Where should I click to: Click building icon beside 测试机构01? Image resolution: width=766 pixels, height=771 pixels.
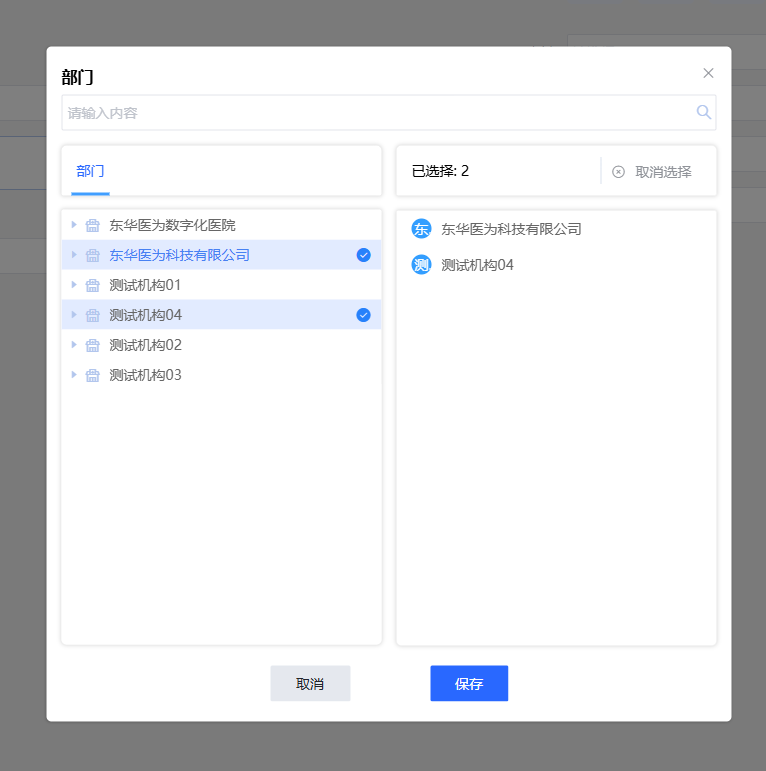[x=93, y=285]
